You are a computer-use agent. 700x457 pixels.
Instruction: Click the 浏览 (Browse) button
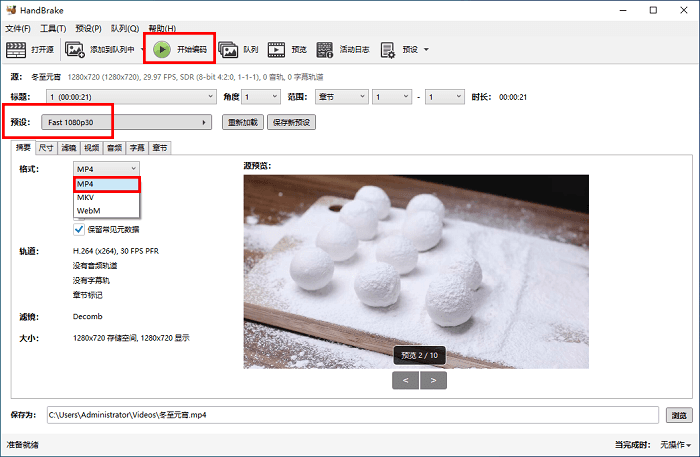point(679,415)
